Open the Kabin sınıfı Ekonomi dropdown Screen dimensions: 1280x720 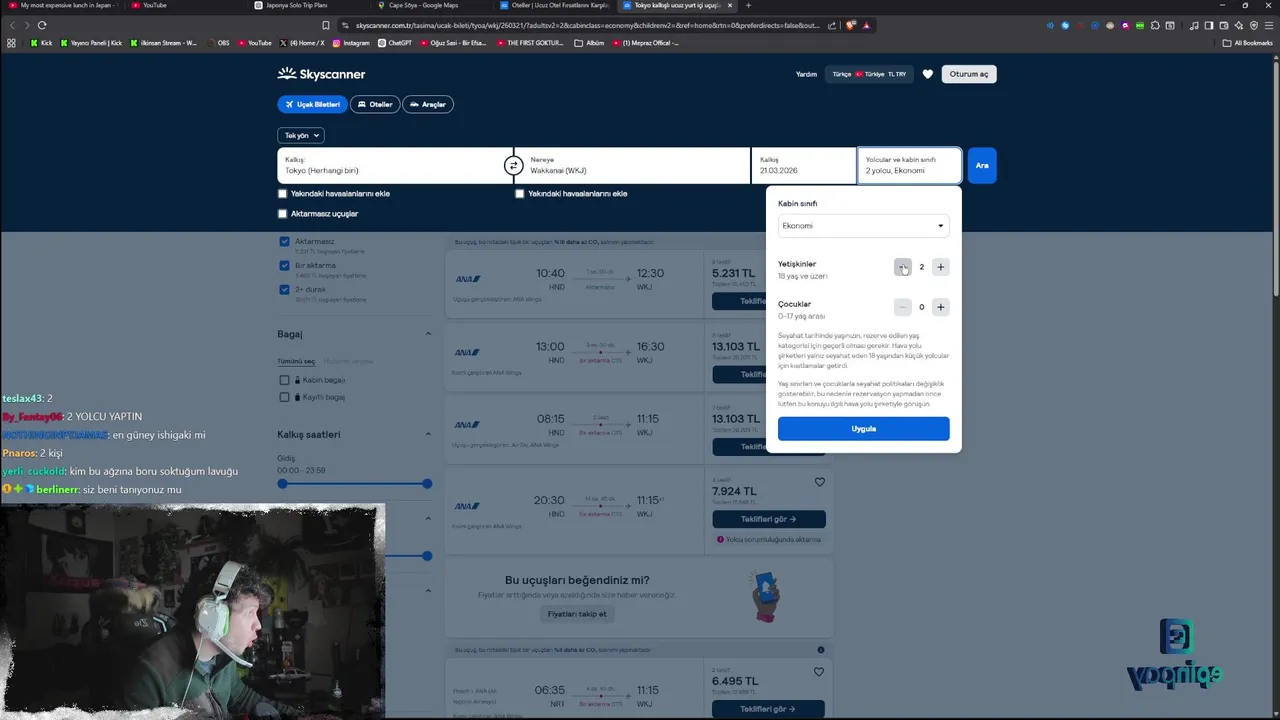(863, 226)
